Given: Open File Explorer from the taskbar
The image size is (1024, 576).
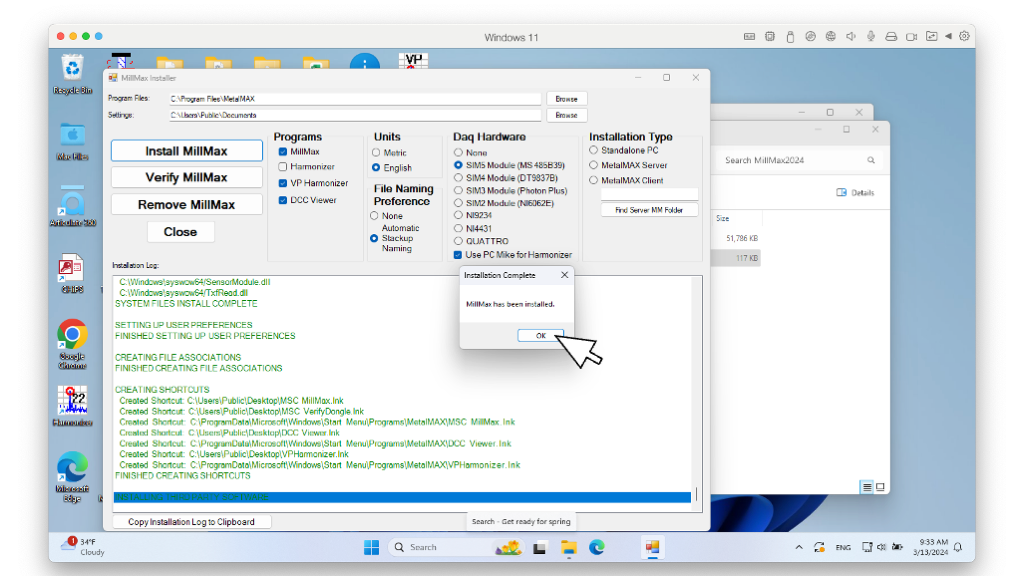Looking at the screenshot, I should pos(569,548).
